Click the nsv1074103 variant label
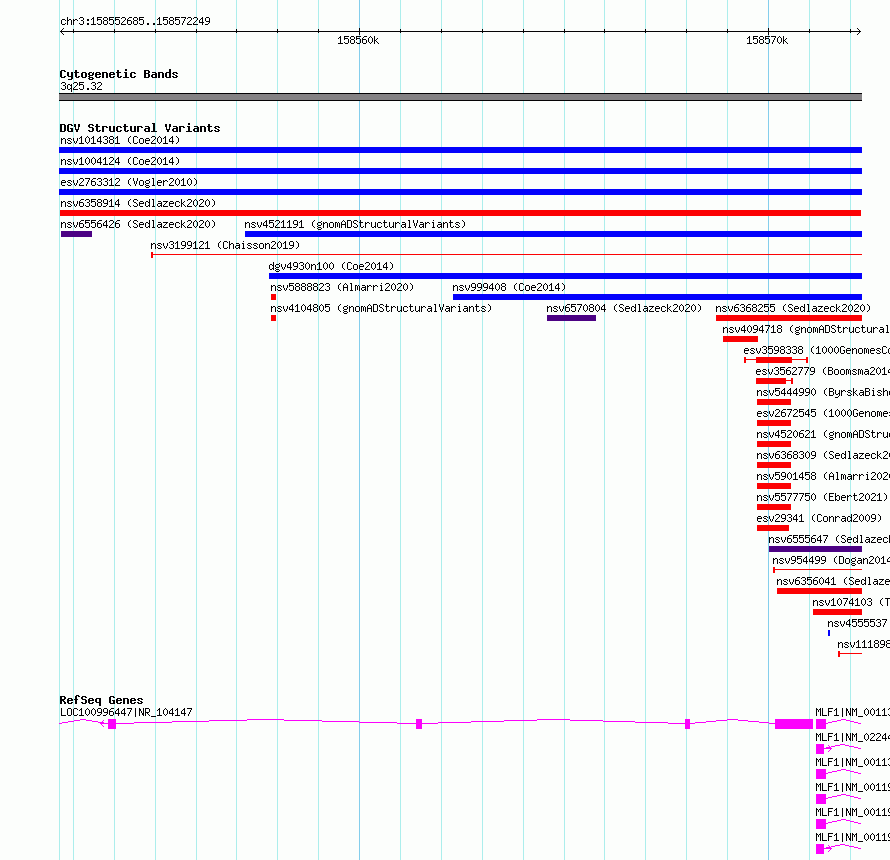 pyautogui.click(x=851, y=602)
